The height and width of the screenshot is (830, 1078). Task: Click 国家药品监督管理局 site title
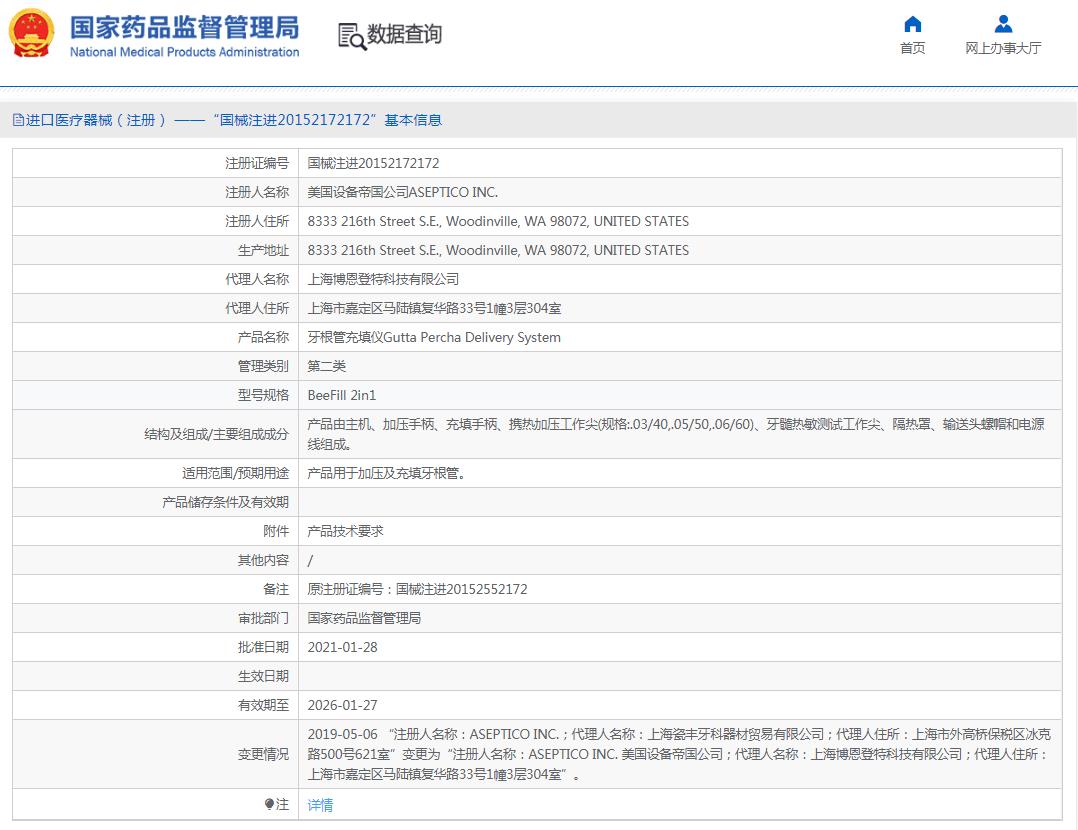tap(184, 28)
